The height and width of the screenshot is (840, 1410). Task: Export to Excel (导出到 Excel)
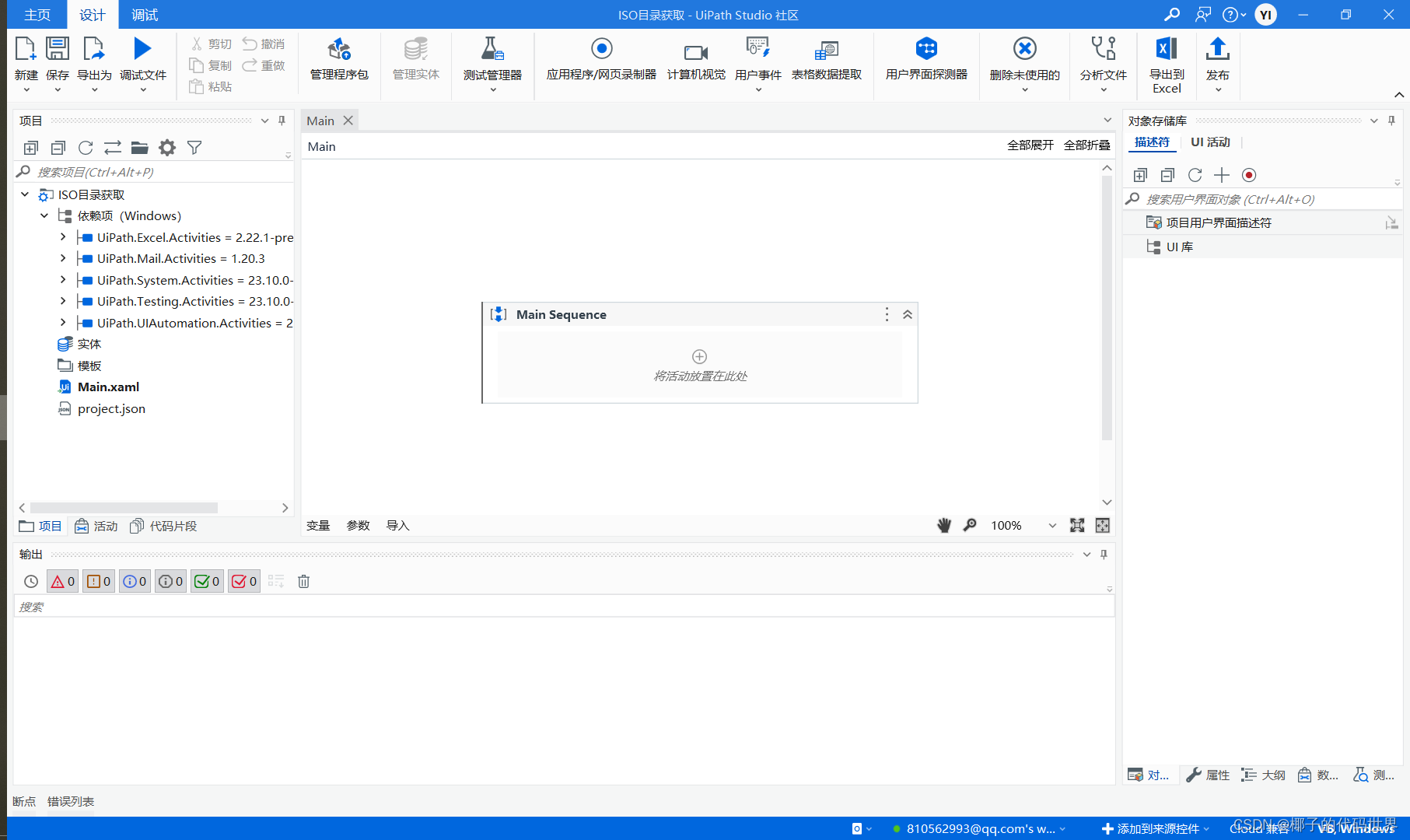click(1167, 65)
